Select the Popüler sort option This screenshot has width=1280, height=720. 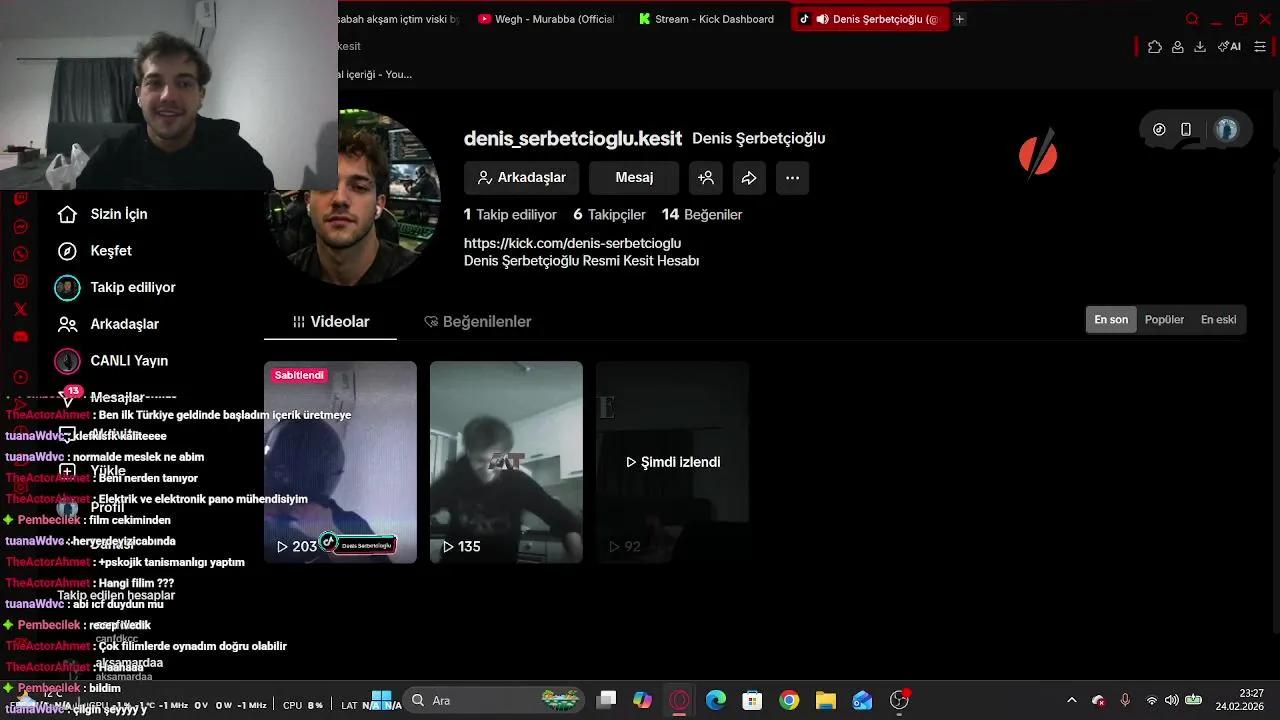click(1164, 320)
